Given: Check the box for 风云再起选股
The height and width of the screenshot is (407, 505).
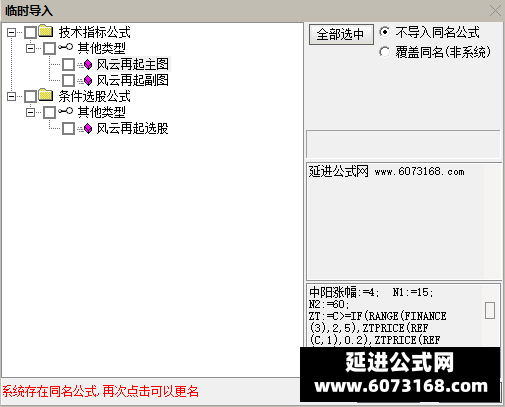Looking at the screenshot, I should tap(69, 128).
